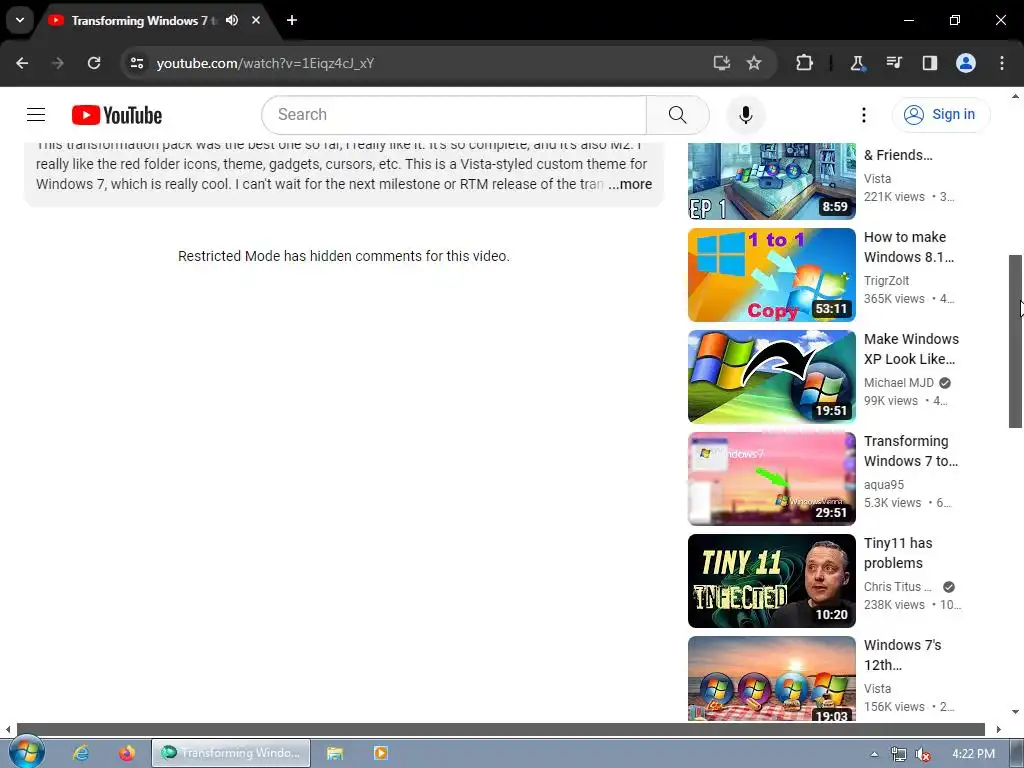The image size is (1024, 768).
Task: Reload the page
Action: tap(94, 63)
